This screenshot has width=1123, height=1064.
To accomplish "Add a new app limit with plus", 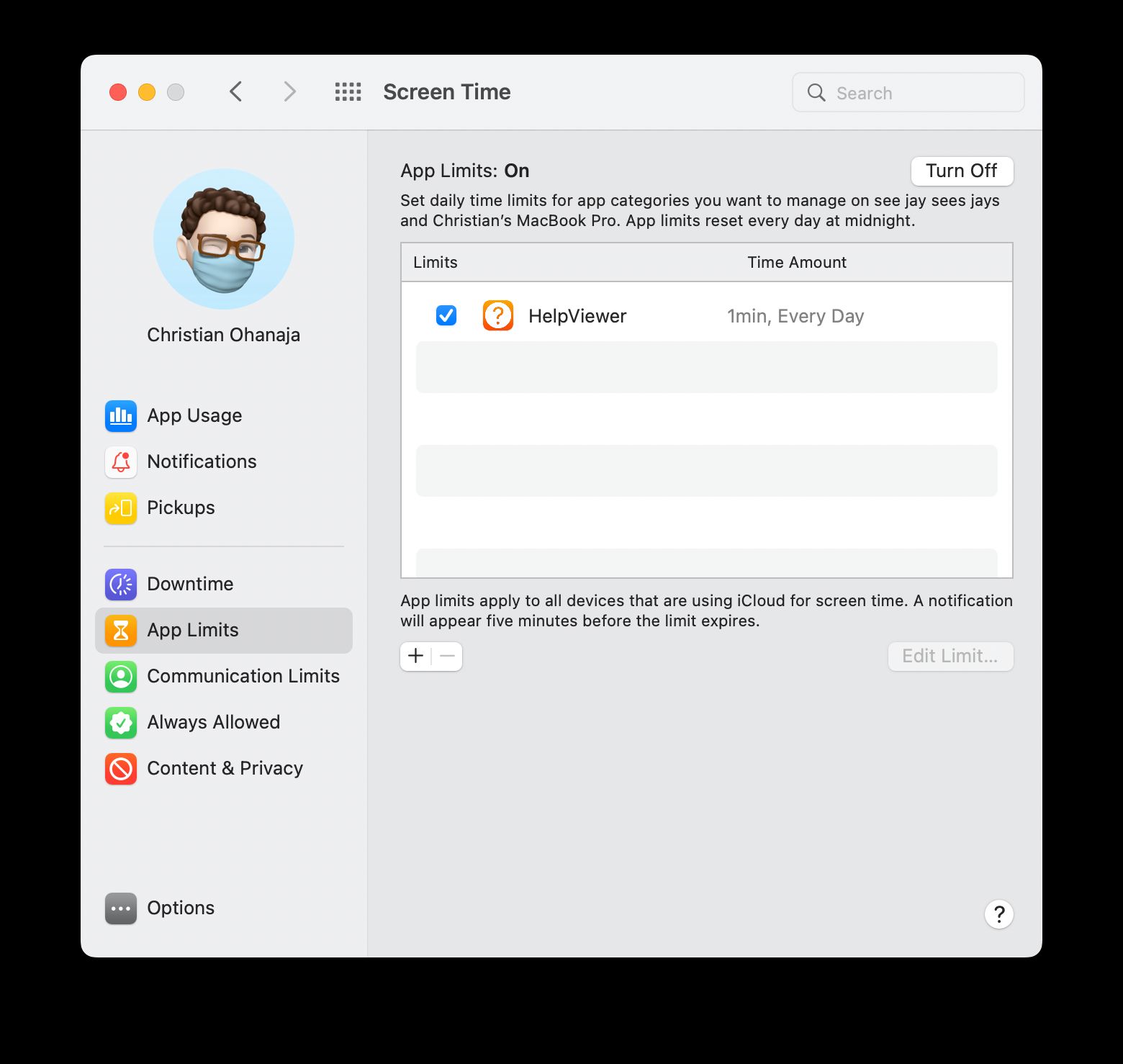I will [x=415, y=656].
